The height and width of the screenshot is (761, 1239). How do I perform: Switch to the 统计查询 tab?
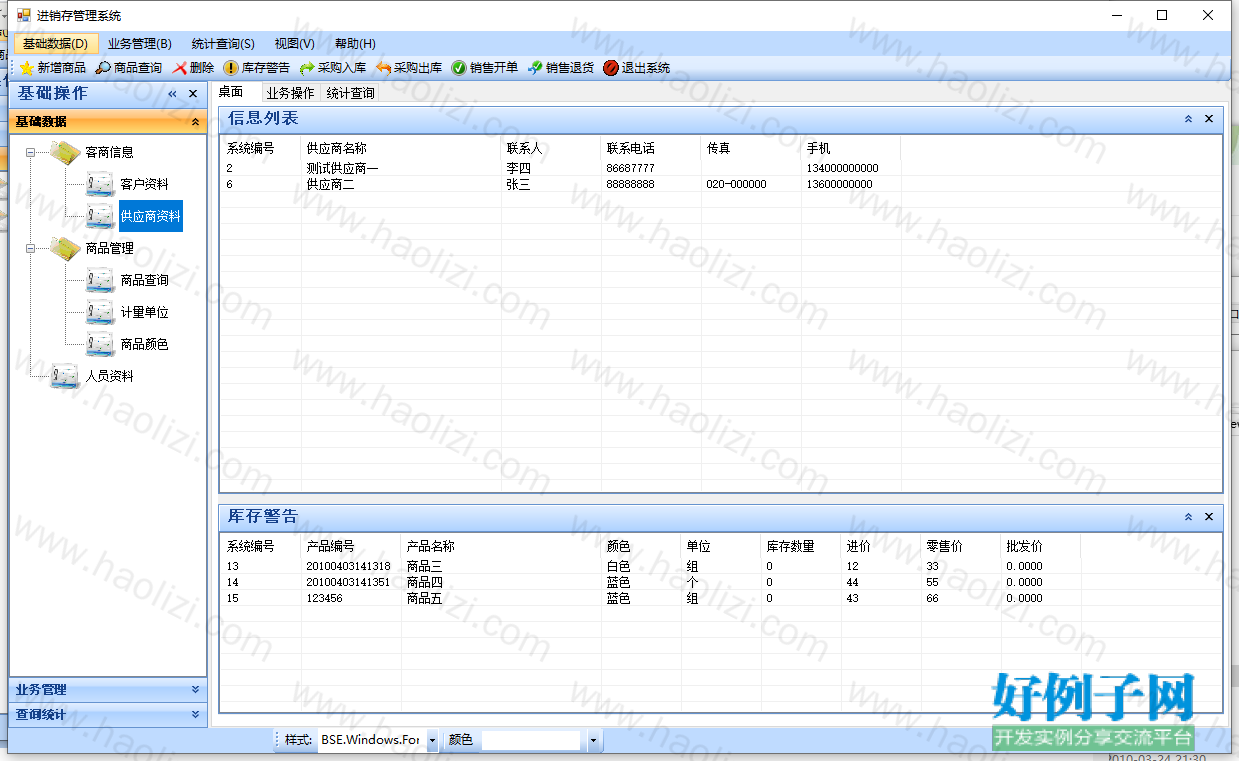(x=351, y=93)
